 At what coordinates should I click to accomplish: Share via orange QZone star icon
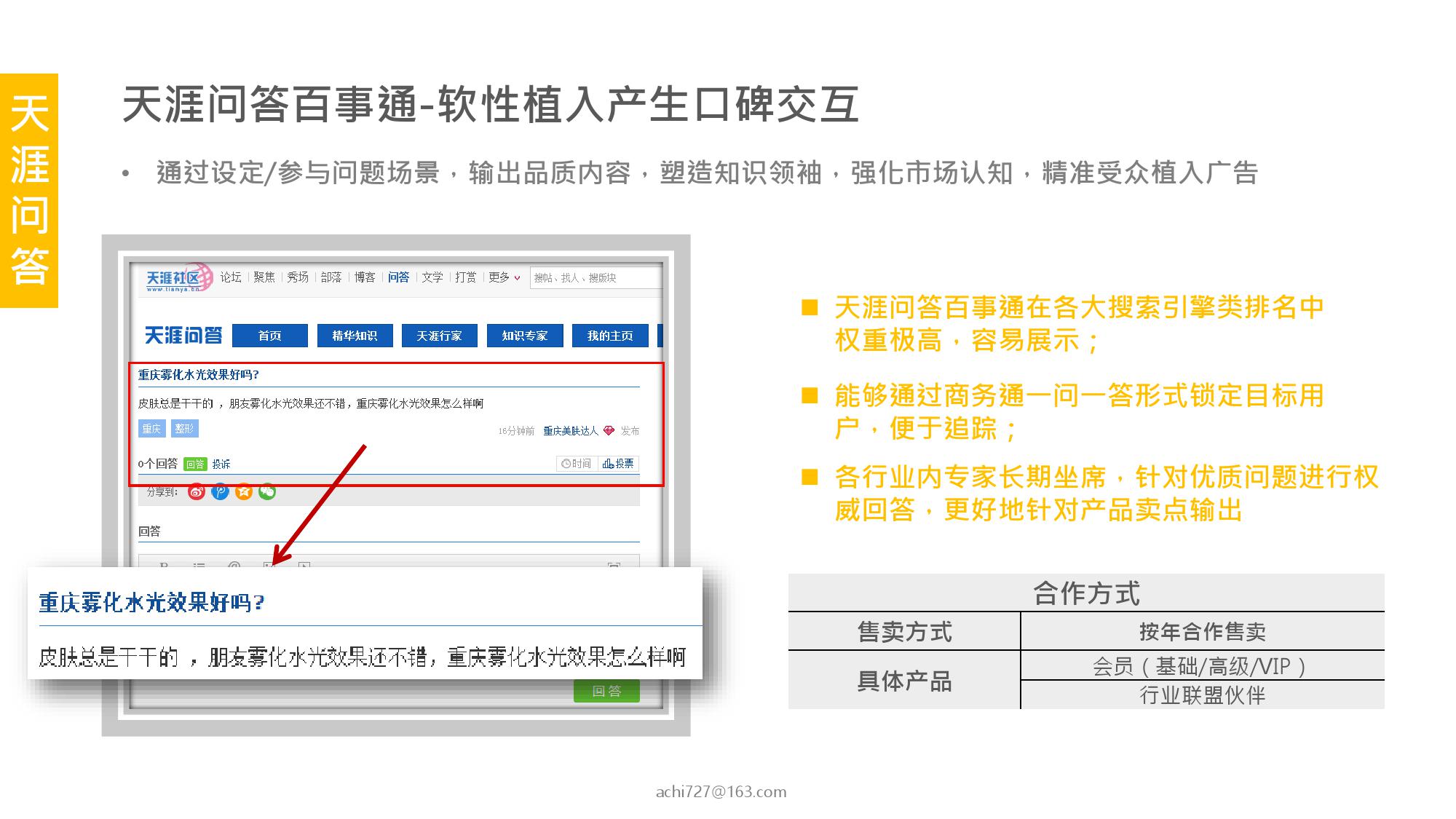tap(244, 492)
